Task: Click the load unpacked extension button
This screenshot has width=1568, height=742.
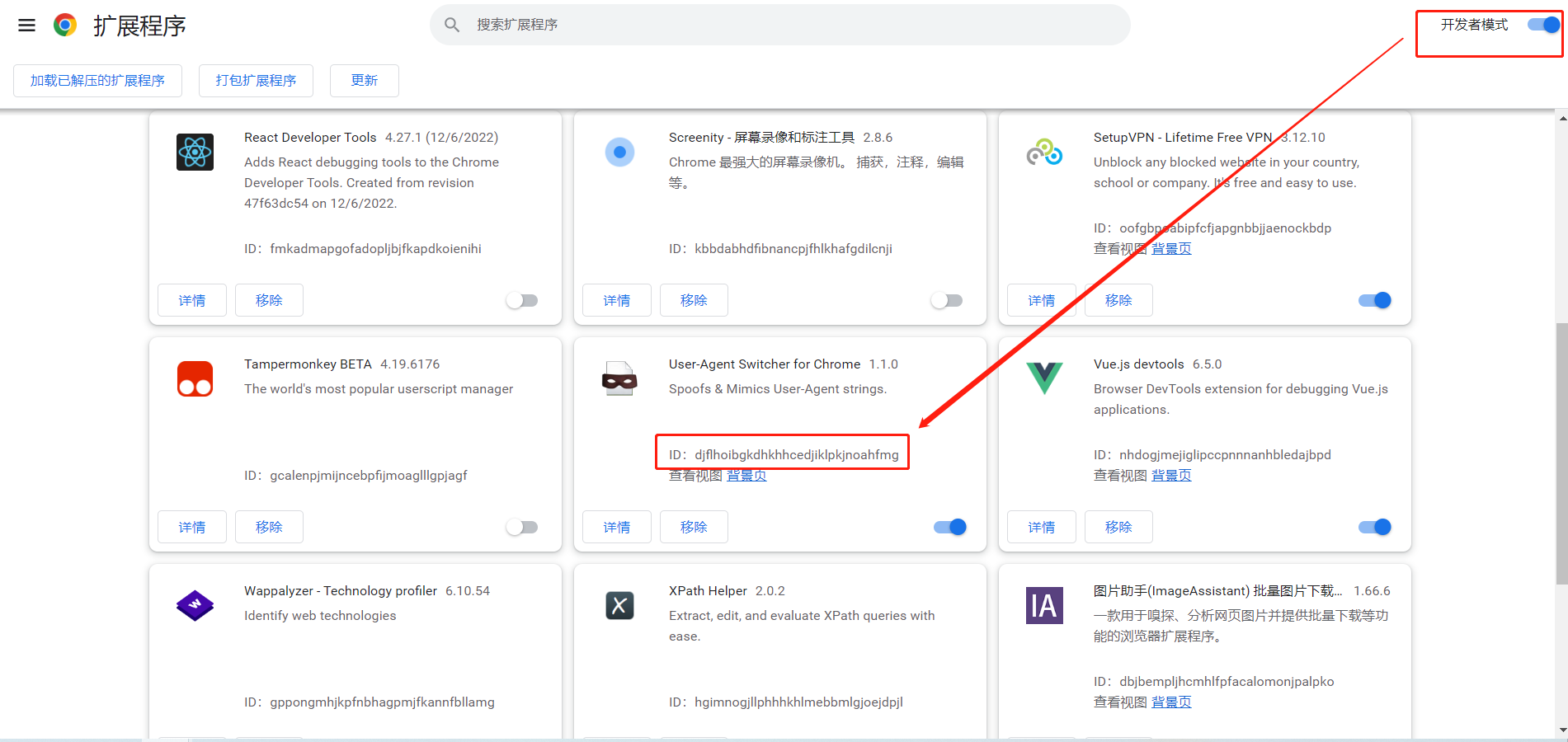Action: click(x=97, y=81)
